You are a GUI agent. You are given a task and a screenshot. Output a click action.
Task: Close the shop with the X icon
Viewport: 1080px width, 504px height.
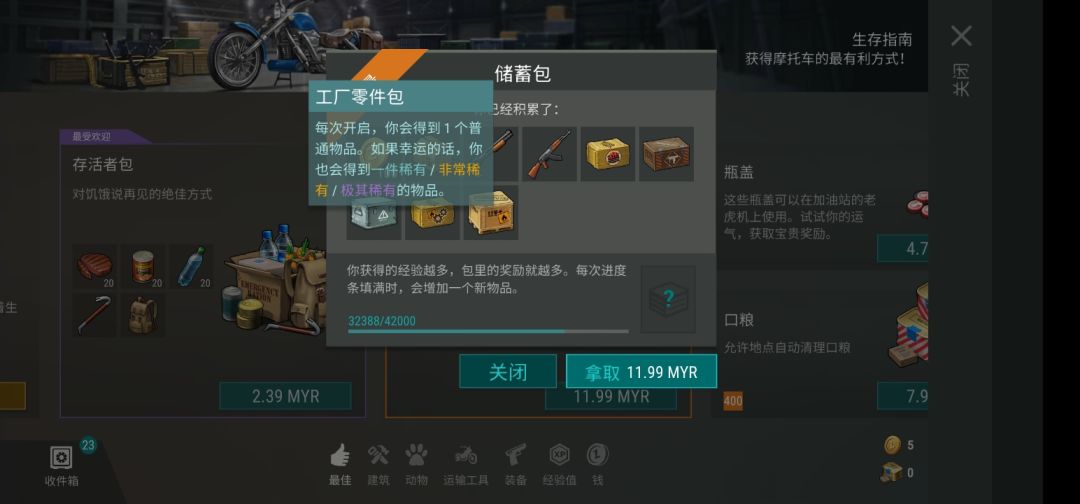(x=961, y=36)
